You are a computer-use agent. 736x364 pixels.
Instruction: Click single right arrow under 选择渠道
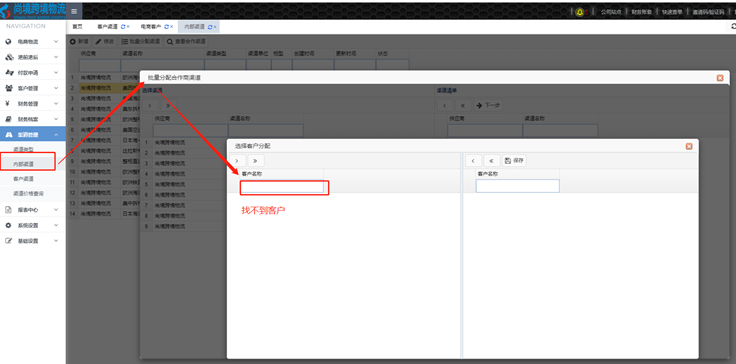150,105
